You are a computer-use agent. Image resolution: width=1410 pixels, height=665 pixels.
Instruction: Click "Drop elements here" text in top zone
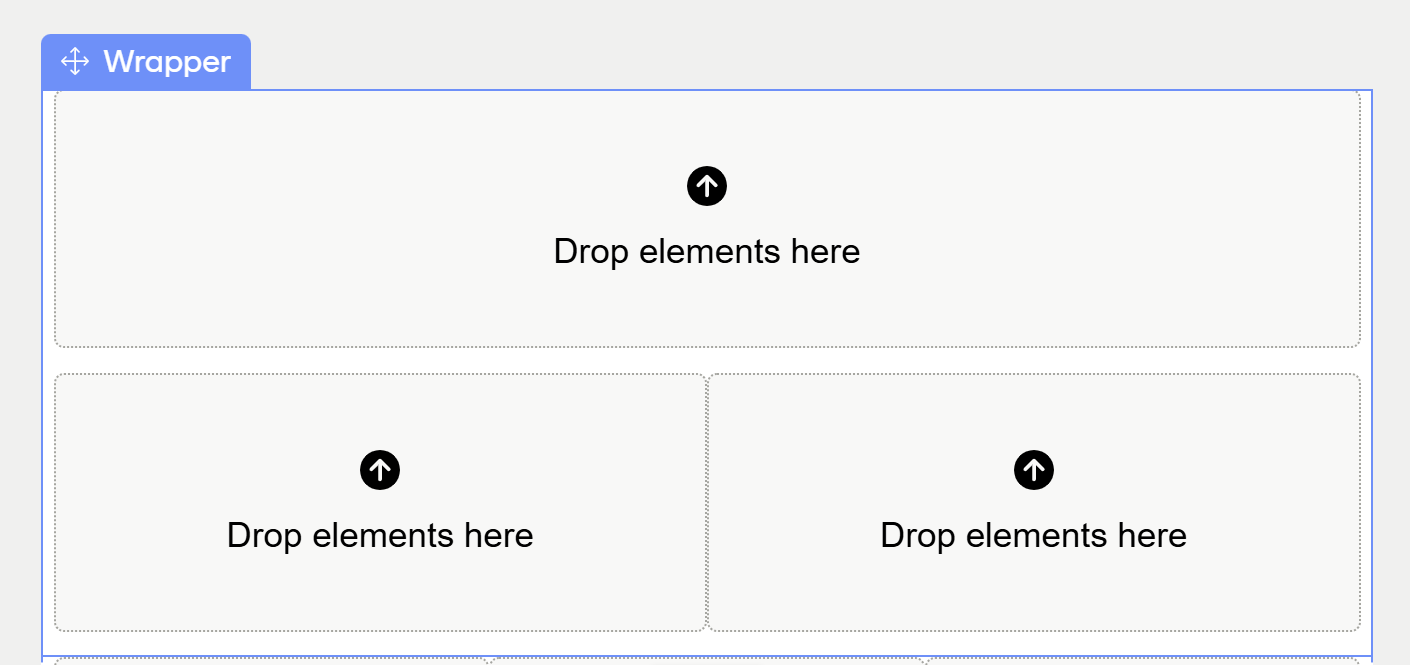707,251
